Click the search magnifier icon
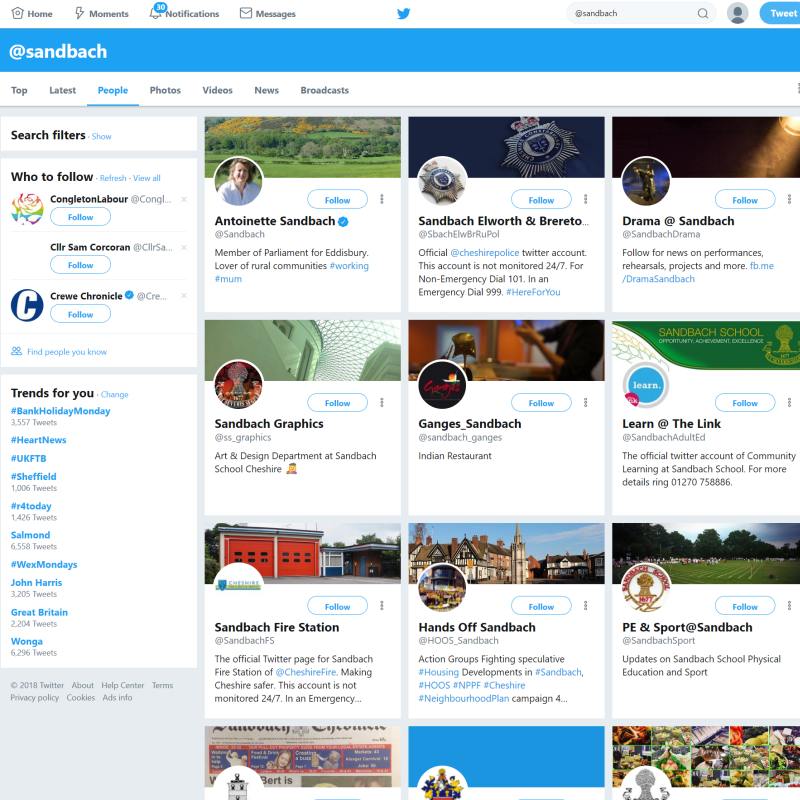This screenshot has height=800, width=800. coord(703,13)
